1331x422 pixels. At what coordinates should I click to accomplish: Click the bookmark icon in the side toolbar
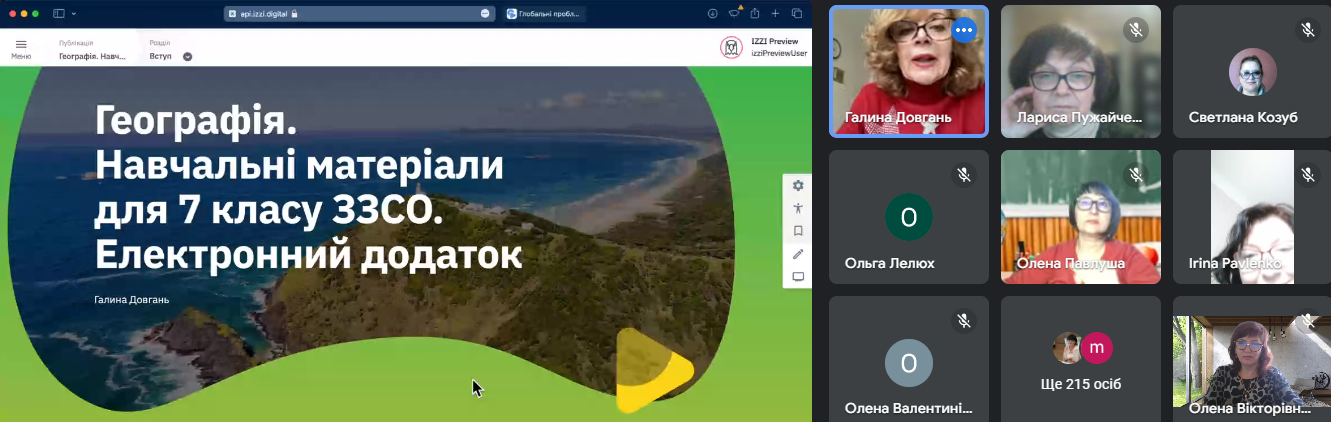tap(798, 231)
